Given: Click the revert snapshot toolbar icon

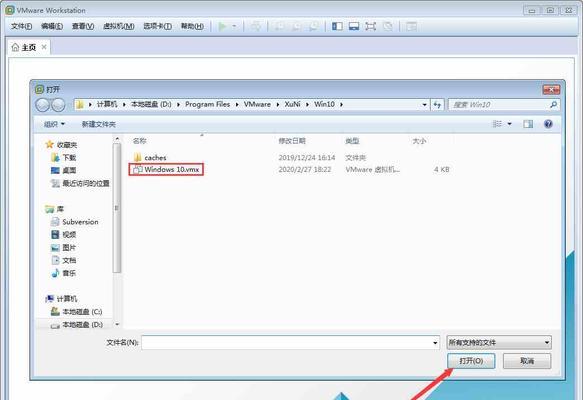Looking at the screenshot, I should (x=296, y=26).
